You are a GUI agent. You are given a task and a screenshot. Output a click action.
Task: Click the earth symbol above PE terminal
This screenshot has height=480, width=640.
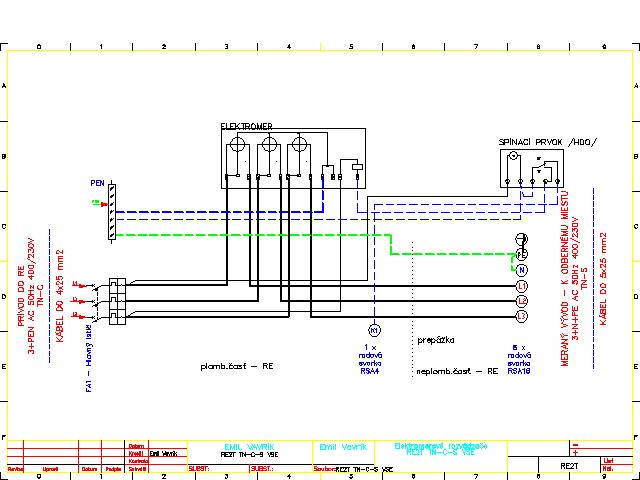click(x=522, y=239)
